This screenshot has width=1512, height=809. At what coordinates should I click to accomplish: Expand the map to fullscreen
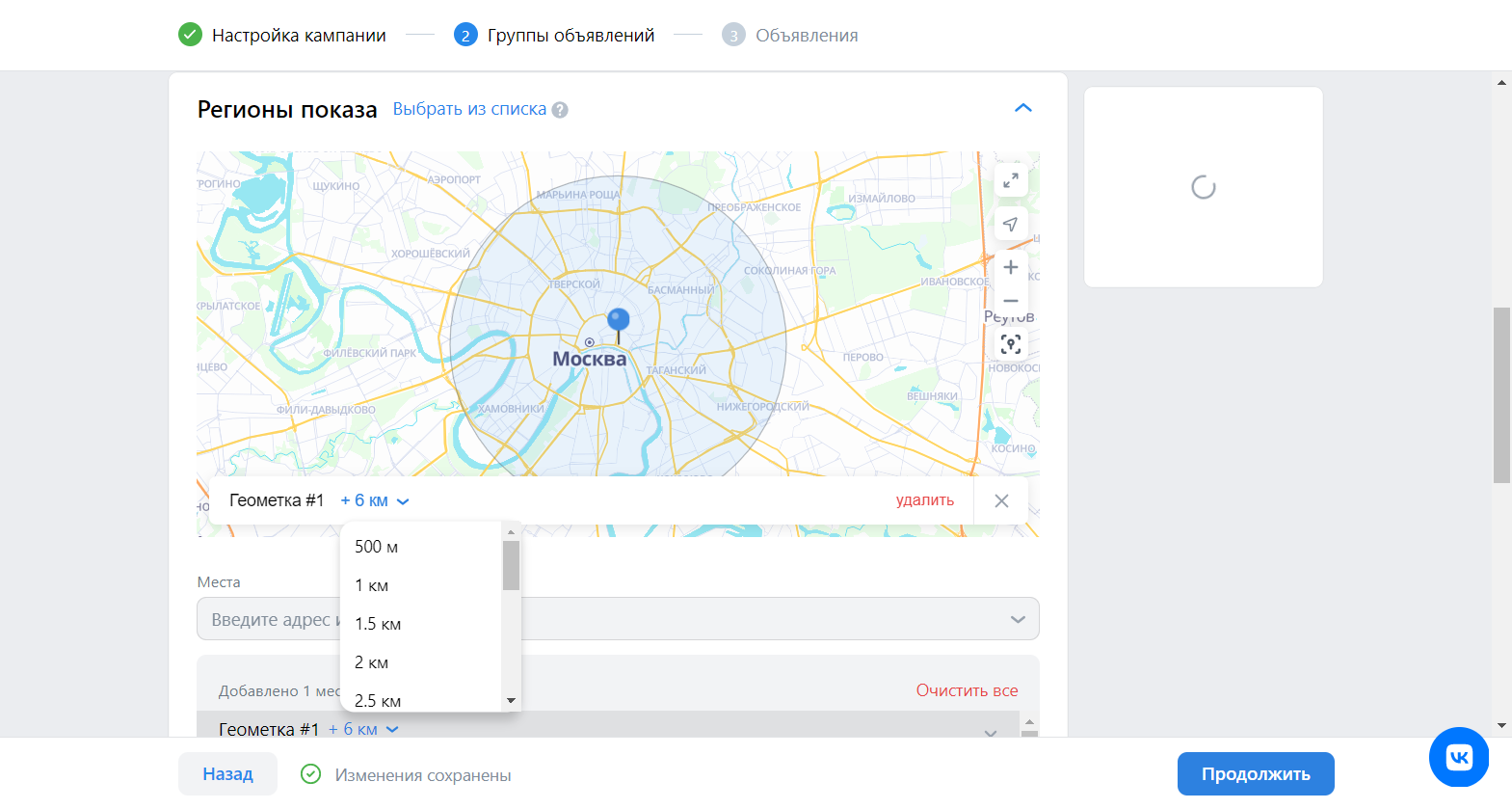pos(1010,180)
